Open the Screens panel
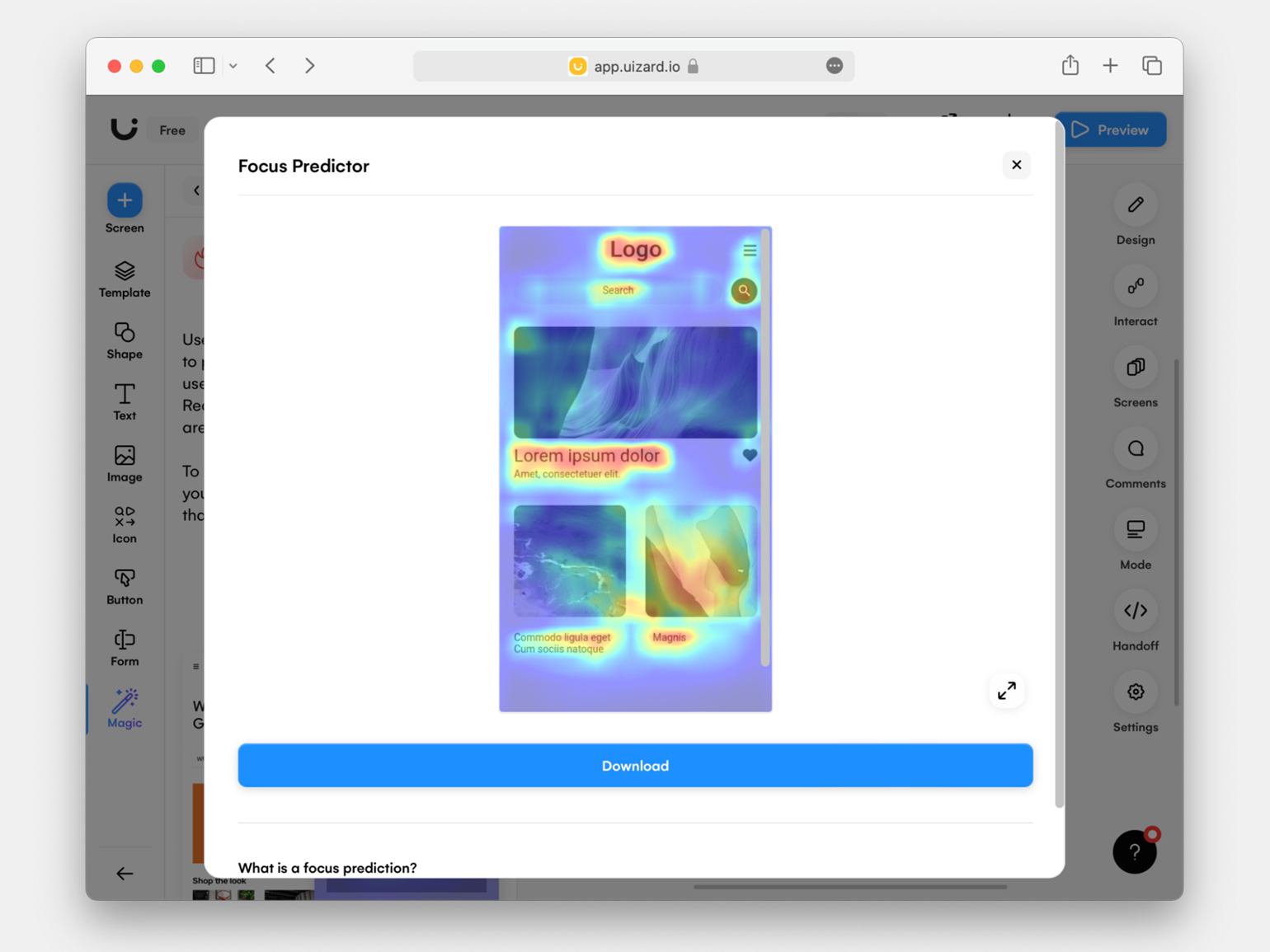The width and height of the screenshot is (1270, 952). [x=1136, y=378]
